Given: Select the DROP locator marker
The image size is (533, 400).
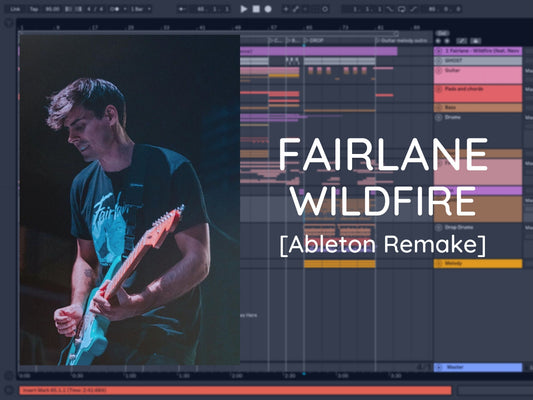Looking at the screenshot, I should [314, 40].
